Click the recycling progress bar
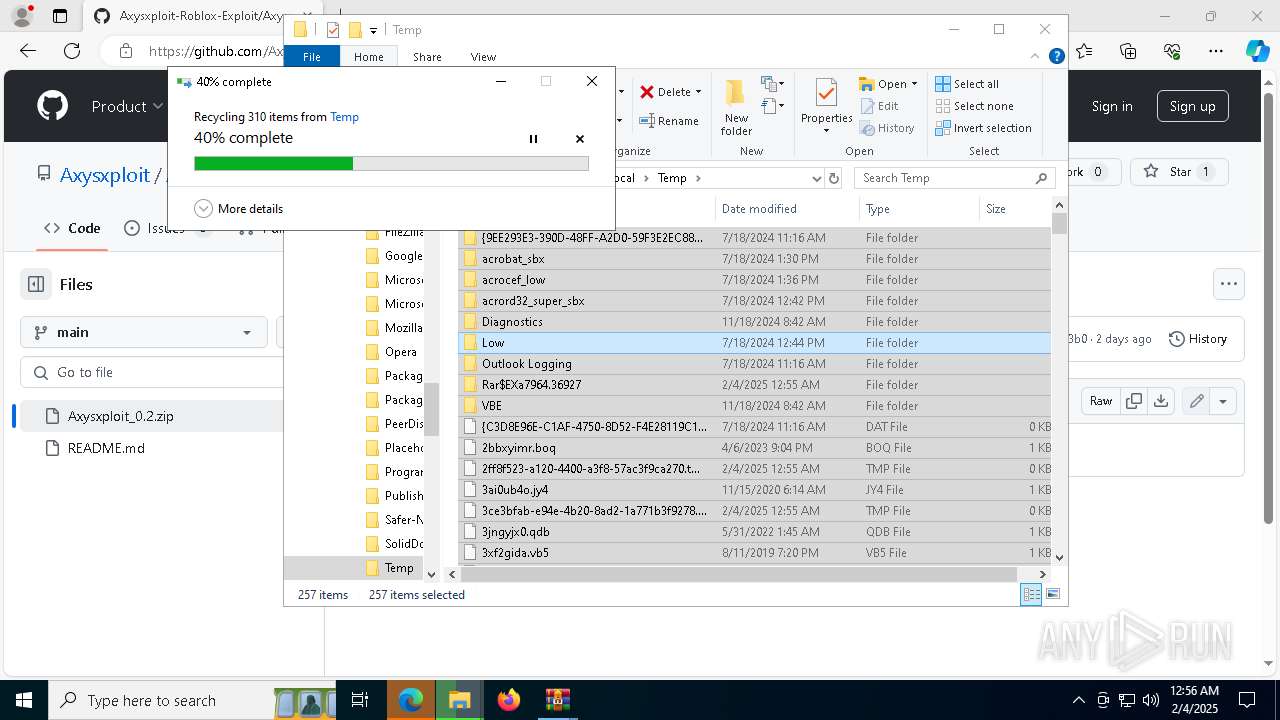Viewport: 1280px width, 720px height. (391, 163)
